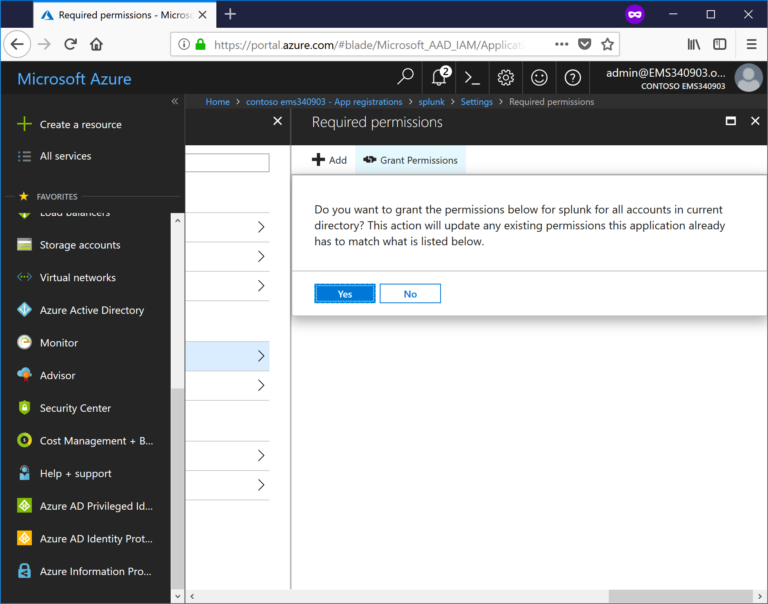Viewport: 768px width, 604px height.
Task: Maximize the Required permissions blade
Action: tap(730, 121)
